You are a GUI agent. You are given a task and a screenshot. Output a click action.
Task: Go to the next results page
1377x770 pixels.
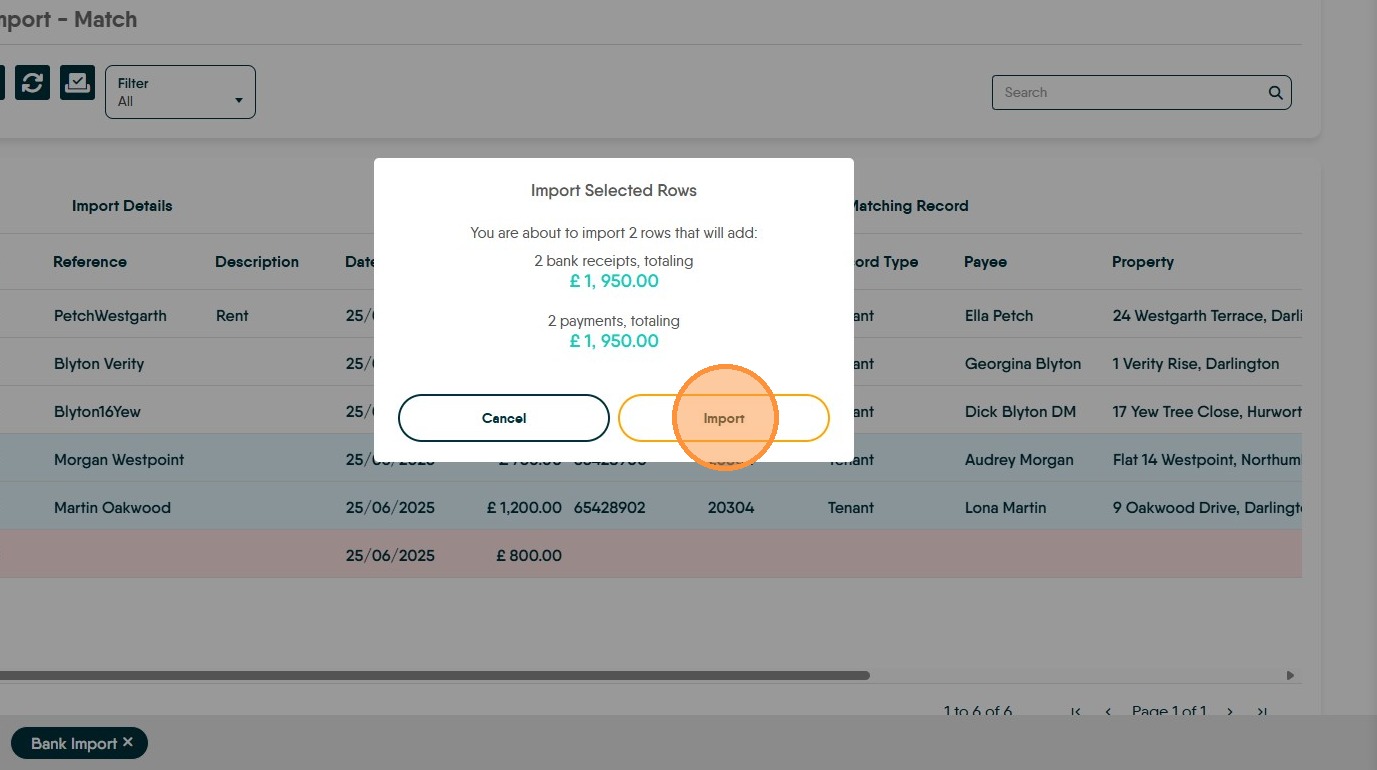pos(1230,712)
